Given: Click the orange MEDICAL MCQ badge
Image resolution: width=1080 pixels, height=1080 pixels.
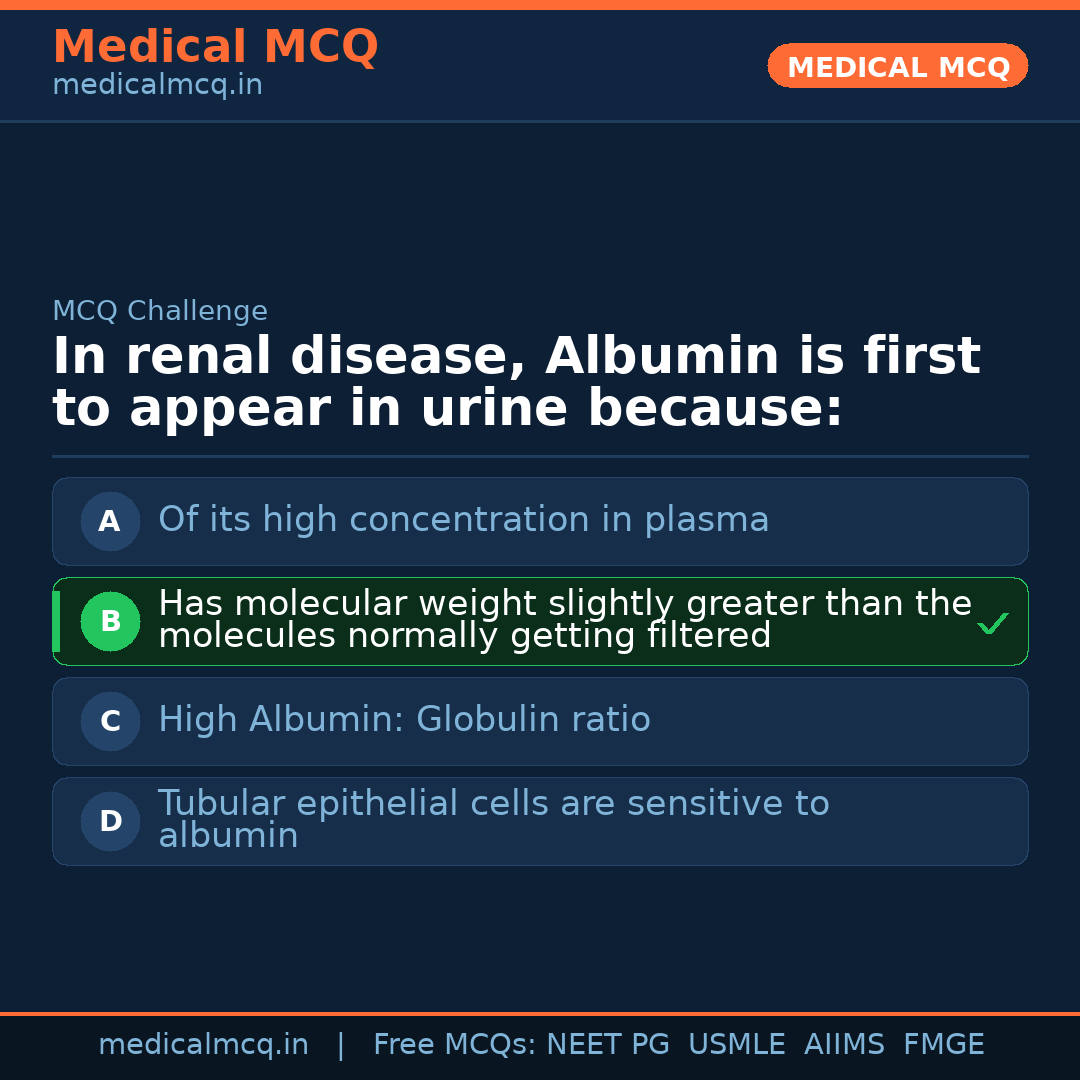Looking at the screenshot, I should coord(897,66).
